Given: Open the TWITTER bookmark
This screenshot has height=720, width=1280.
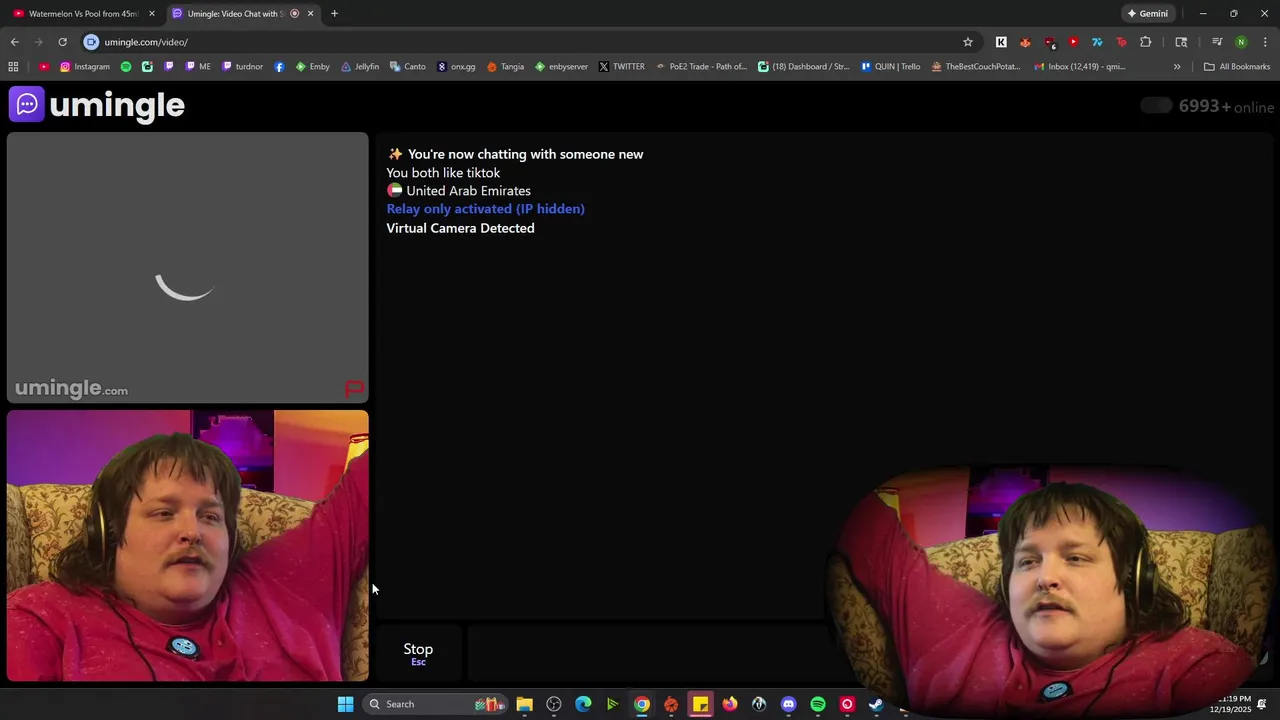Looking at the screenshot, I should [x=621, y=67].
